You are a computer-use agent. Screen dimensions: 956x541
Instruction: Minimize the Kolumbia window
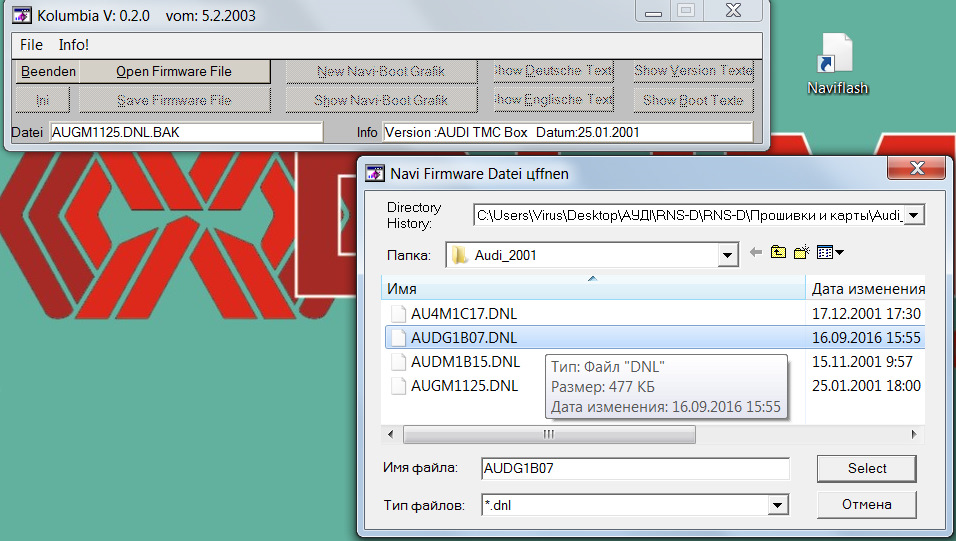[x=653, y=11]
